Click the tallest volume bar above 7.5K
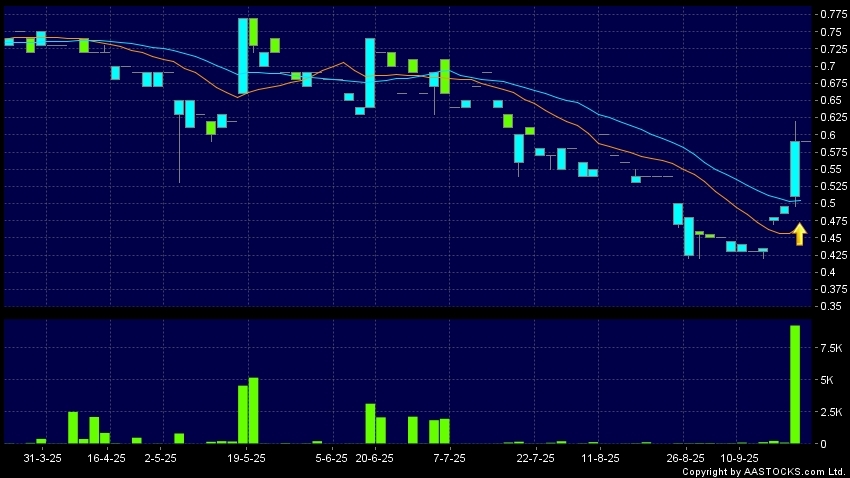850x478 pixels. pyautogui.click(x=795, y=384)
